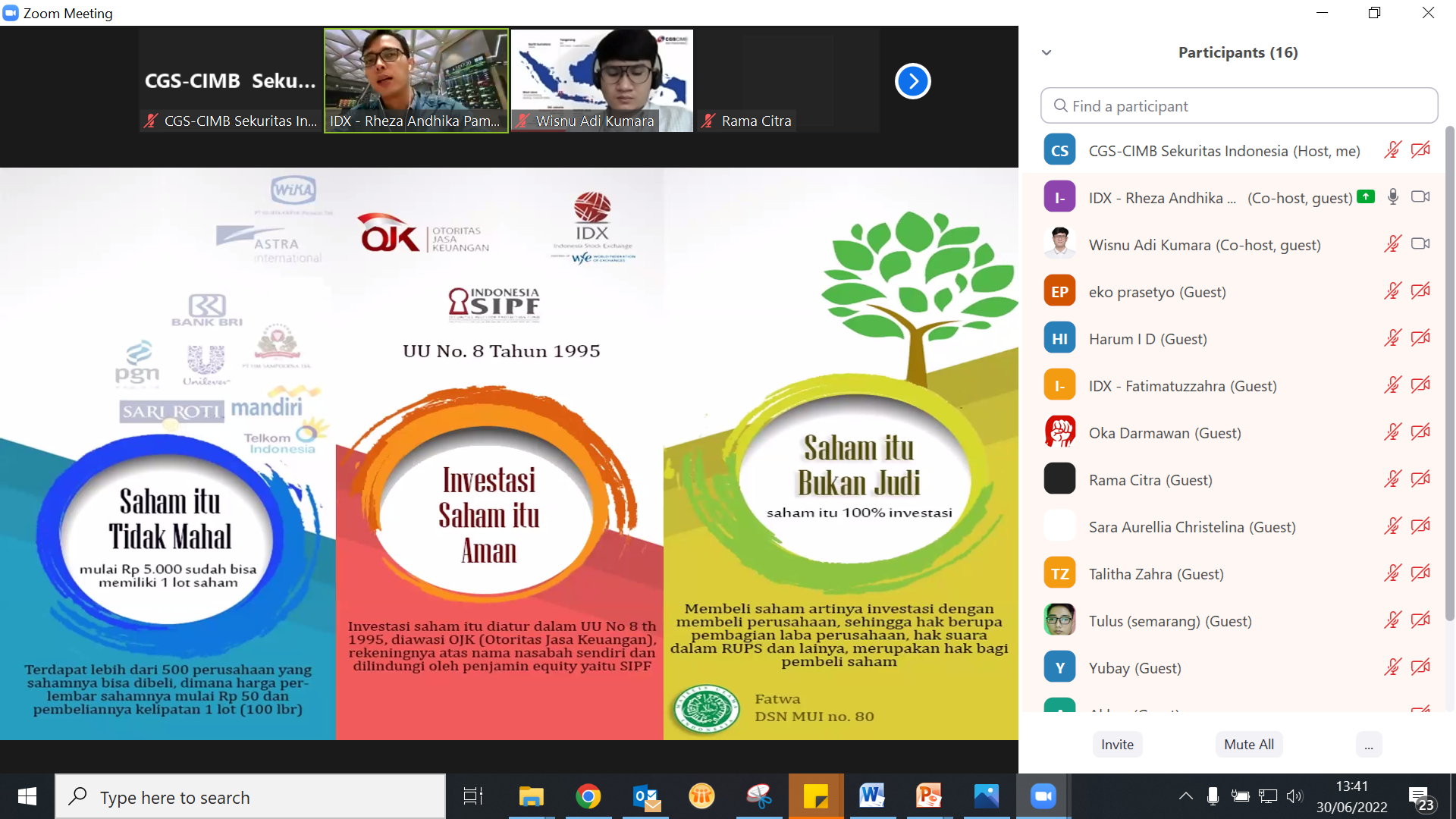Click the Invite button
The width and height of the screenshot is (1456, 819).
pos(1117,745)
